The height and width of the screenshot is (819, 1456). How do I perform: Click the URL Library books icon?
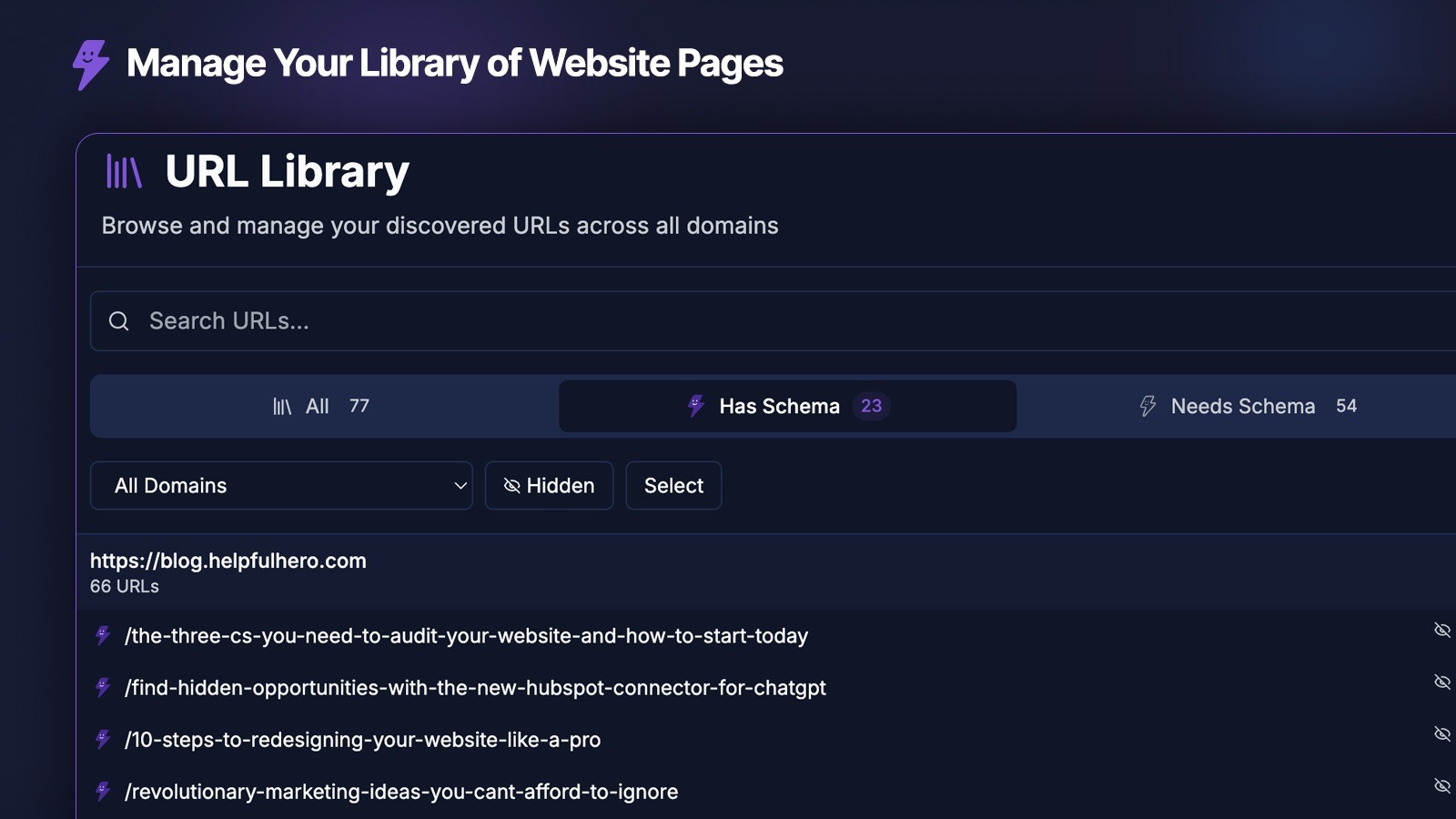(x=124, y=171)
